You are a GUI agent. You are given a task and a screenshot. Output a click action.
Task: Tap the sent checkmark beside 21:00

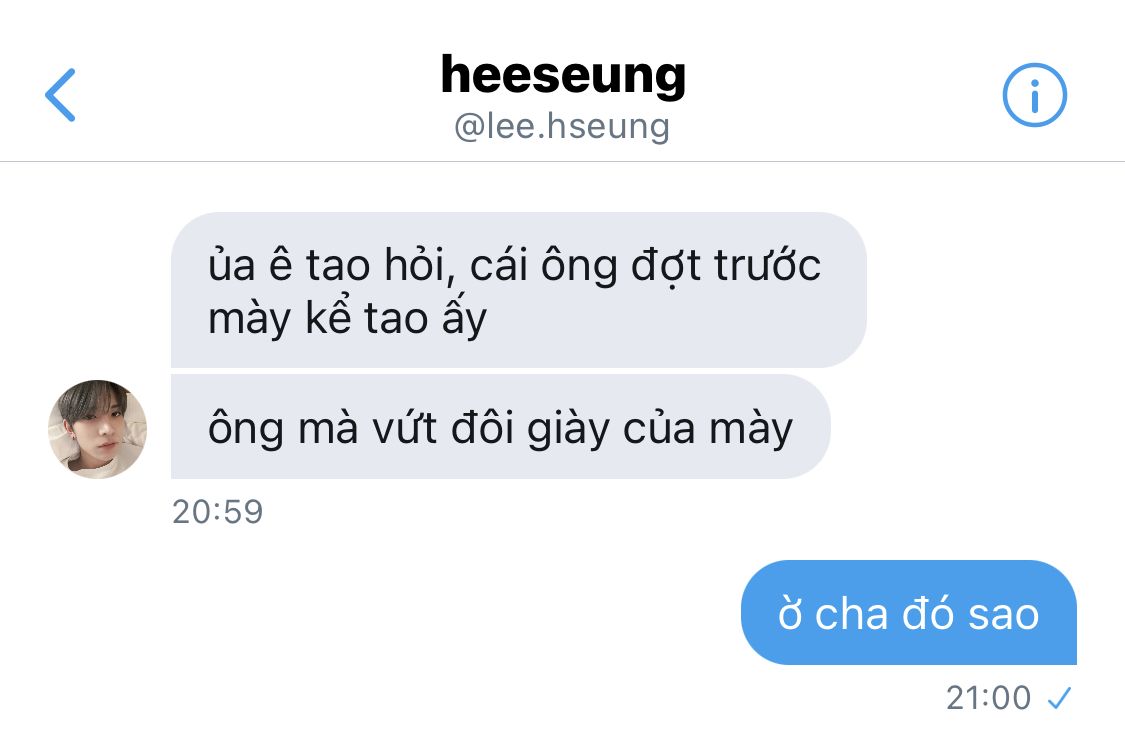click(1059, 697)
